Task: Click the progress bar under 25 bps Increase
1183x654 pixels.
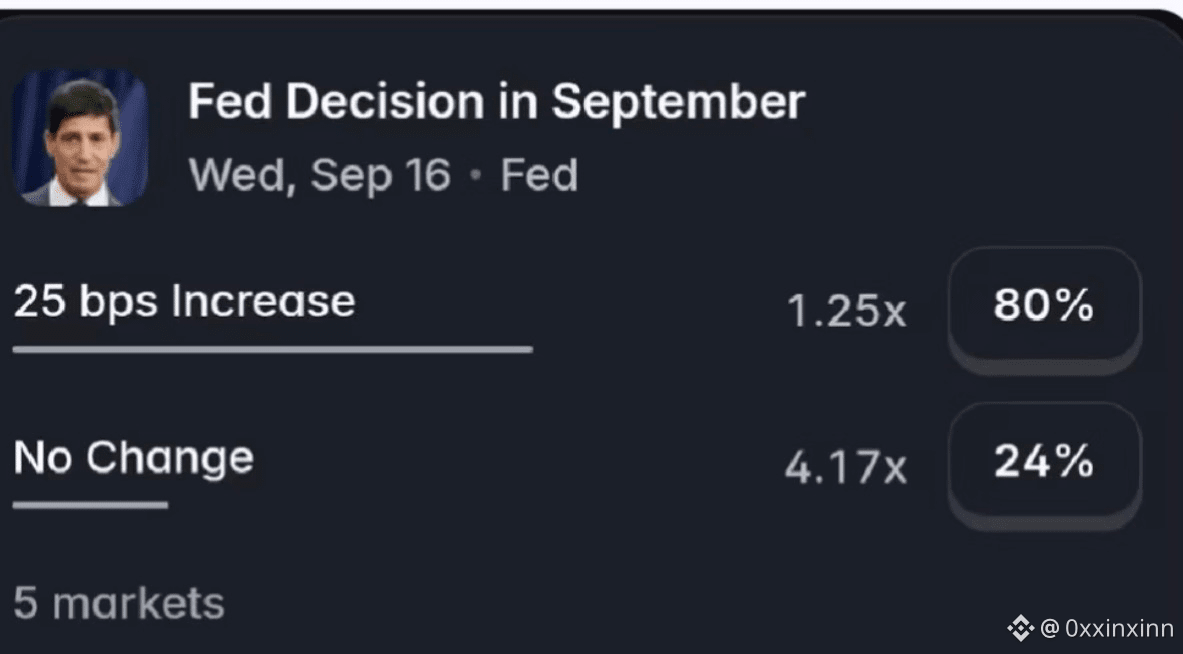Action: (x=272, y=349)
